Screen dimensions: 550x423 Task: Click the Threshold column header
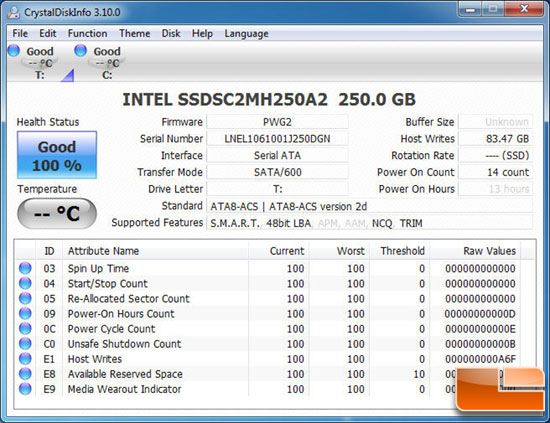(x=400, y=251)
